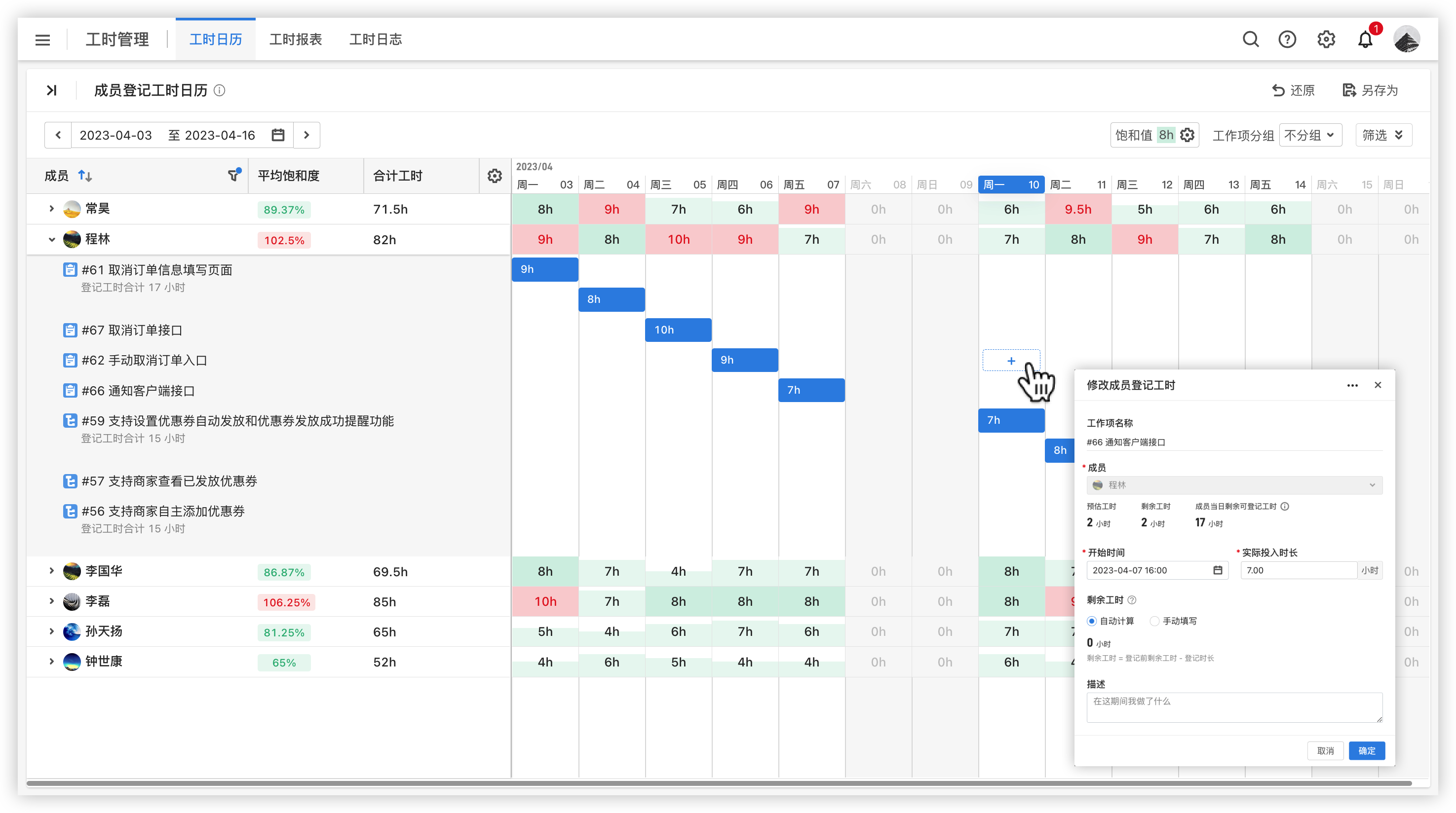The image size is (1456, 813).
Task: Open the member filter funnel icon
Action: [233, 175]
